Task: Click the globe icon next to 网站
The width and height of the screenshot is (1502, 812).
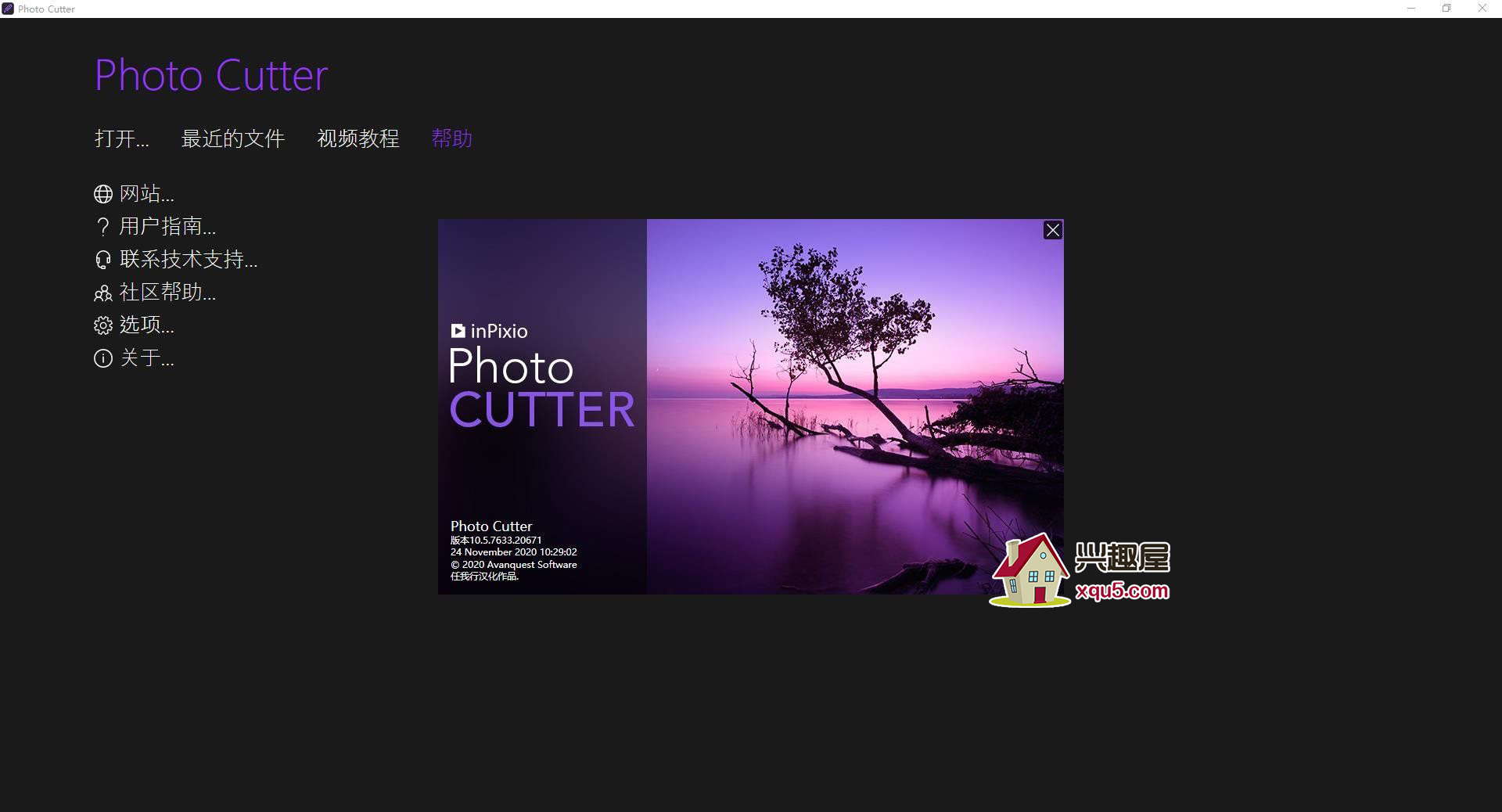Action: click(x=103, y=194)
